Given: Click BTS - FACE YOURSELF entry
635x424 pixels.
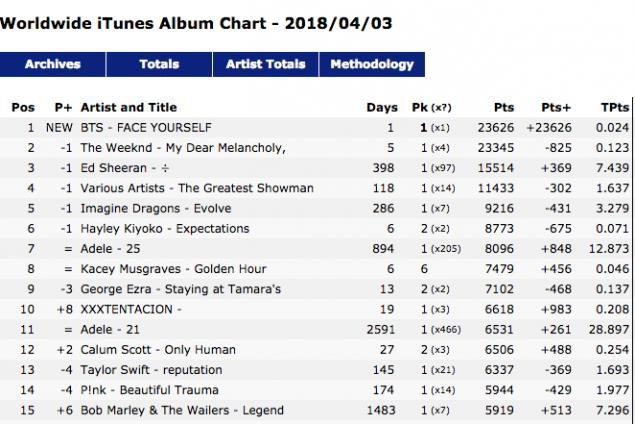Looking at the screenshot, I should (146, 128).
